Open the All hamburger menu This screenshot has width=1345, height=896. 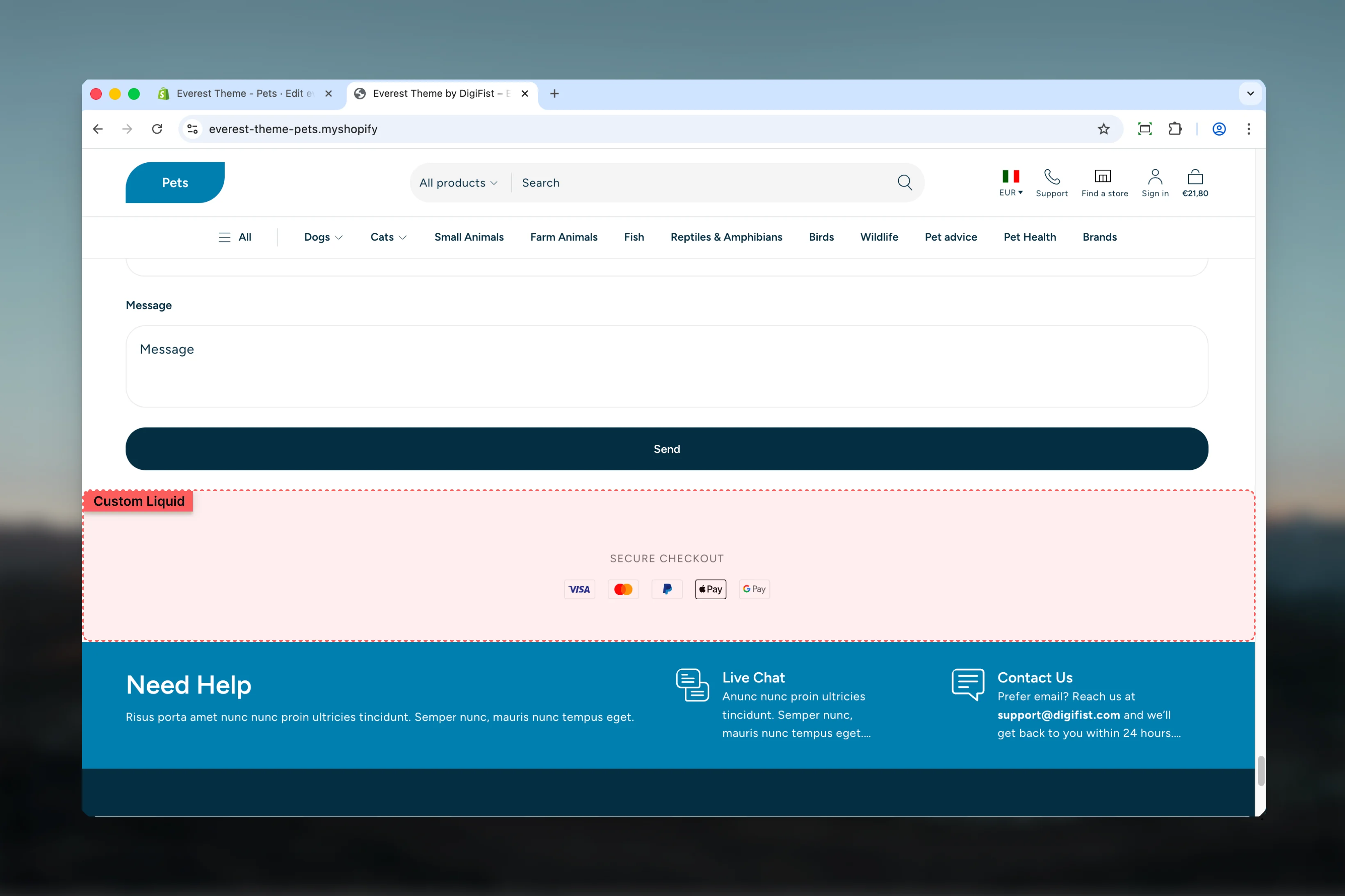coord(235,237)
